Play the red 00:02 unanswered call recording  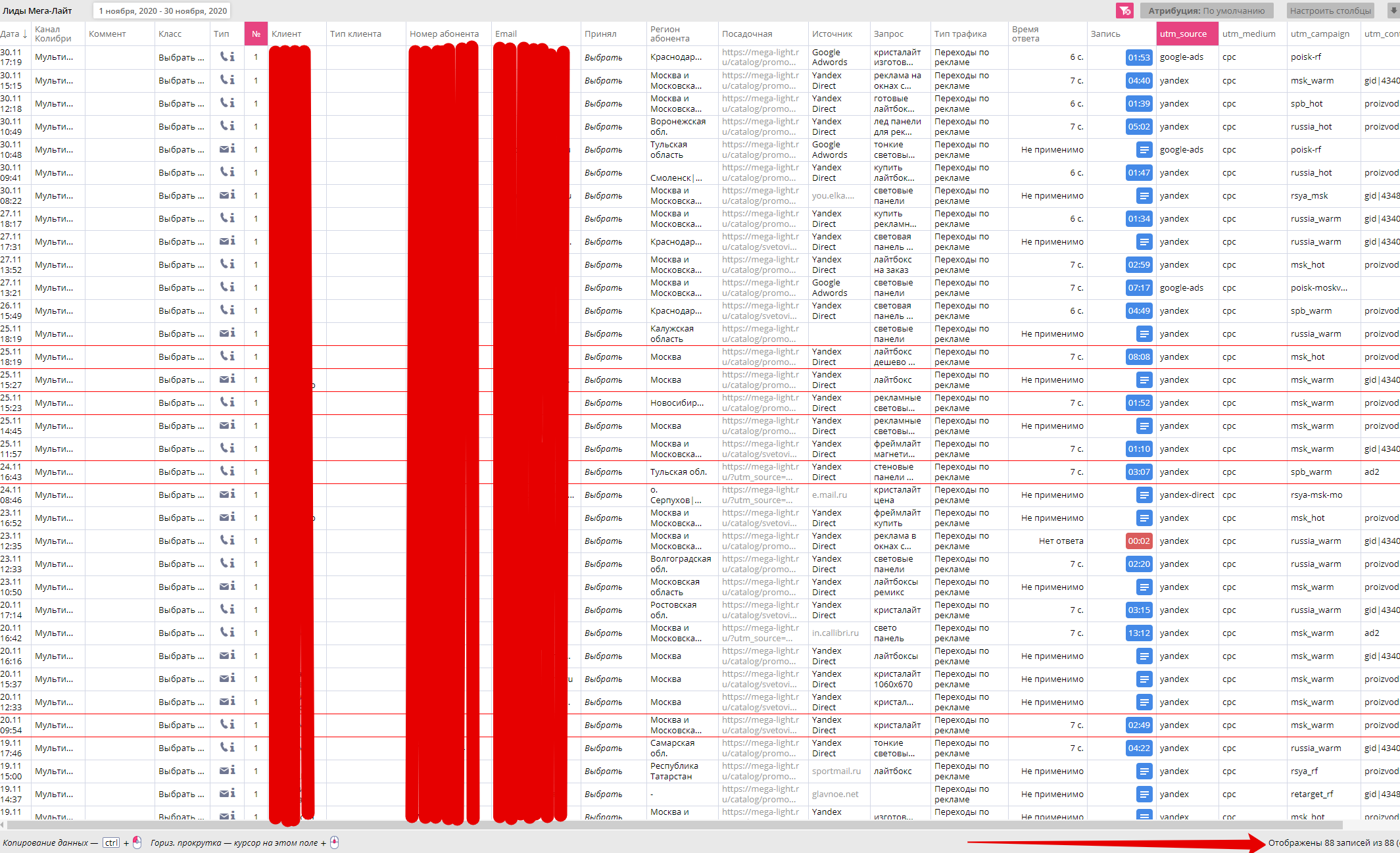pyautogui.click(x=1139, y=541)
